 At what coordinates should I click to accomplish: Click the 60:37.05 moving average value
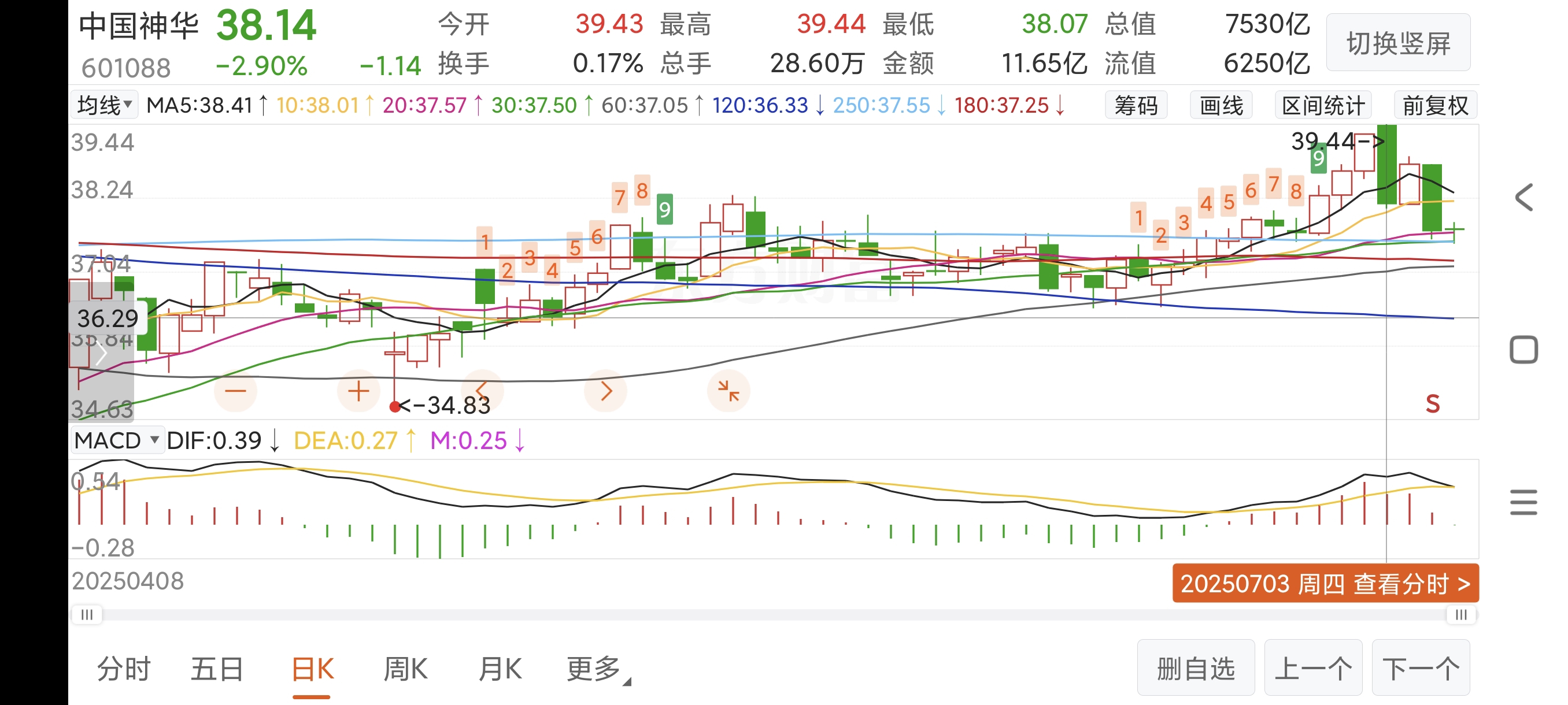pyautogui.click(x=645, y=105)
